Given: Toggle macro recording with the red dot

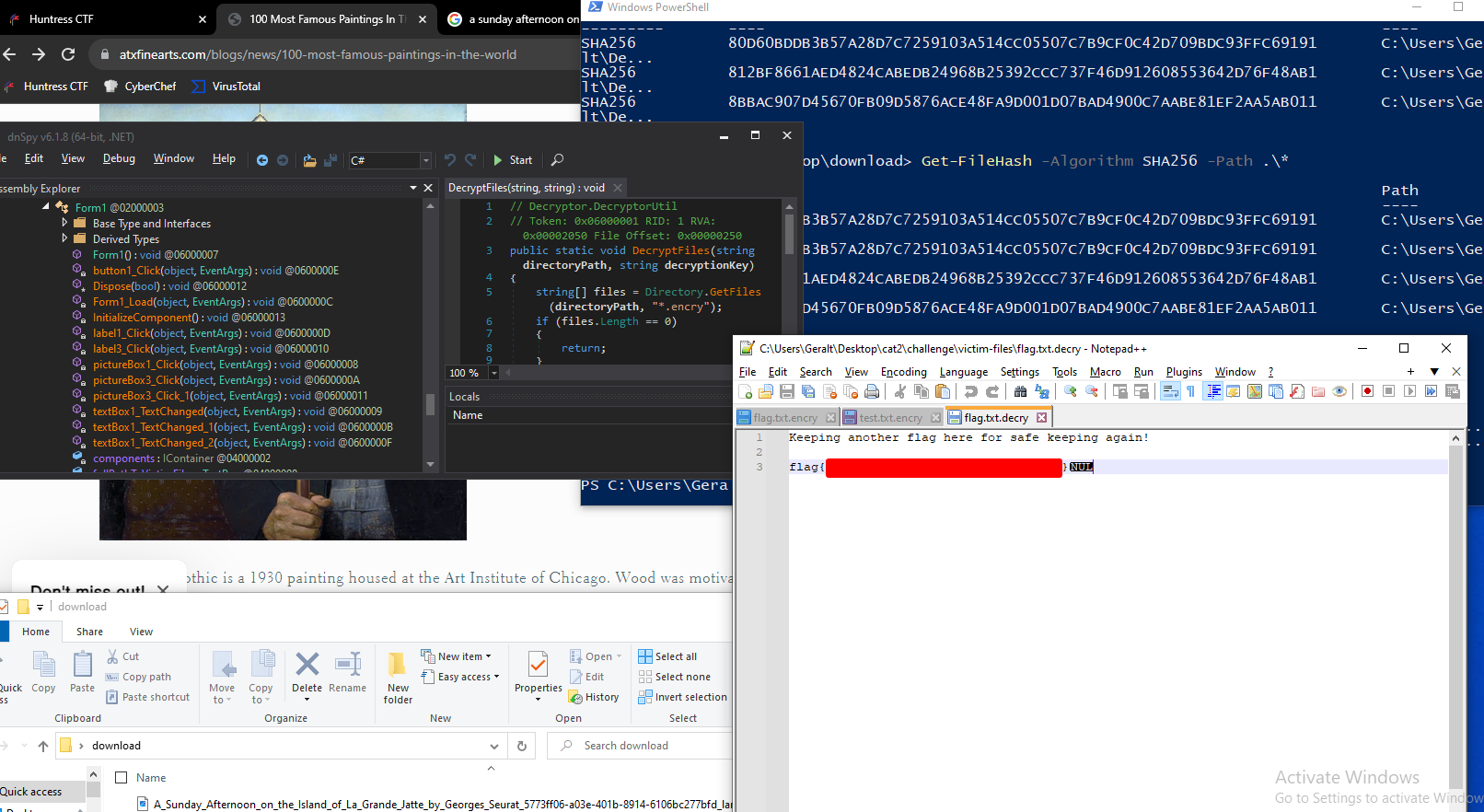Looking at the screenshot, I should (1368, 391).
